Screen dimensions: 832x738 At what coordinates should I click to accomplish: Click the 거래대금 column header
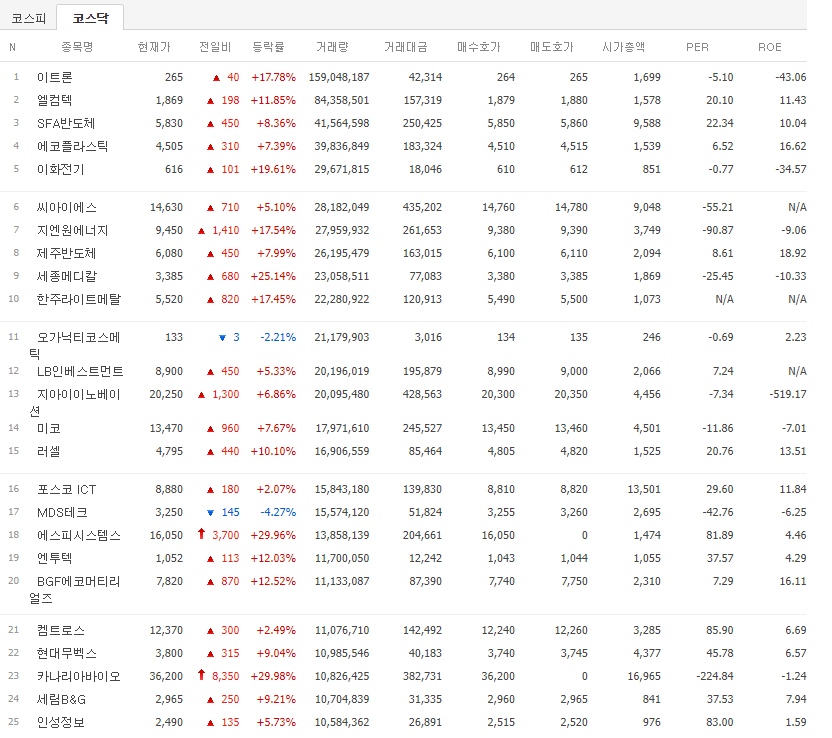point(405,47)
